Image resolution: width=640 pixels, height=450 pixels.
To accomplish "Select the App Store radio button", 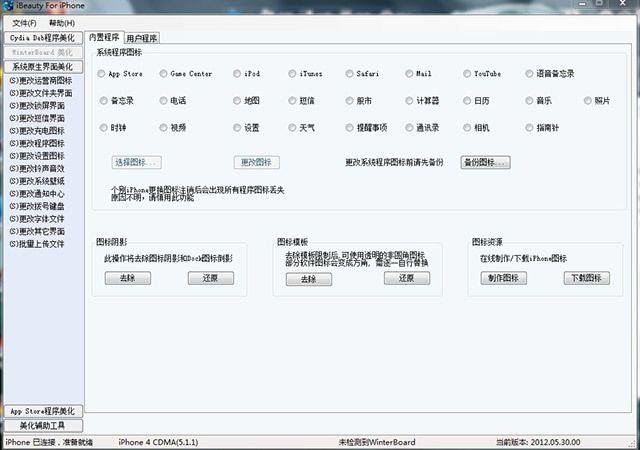I will (x=101, y=74).
